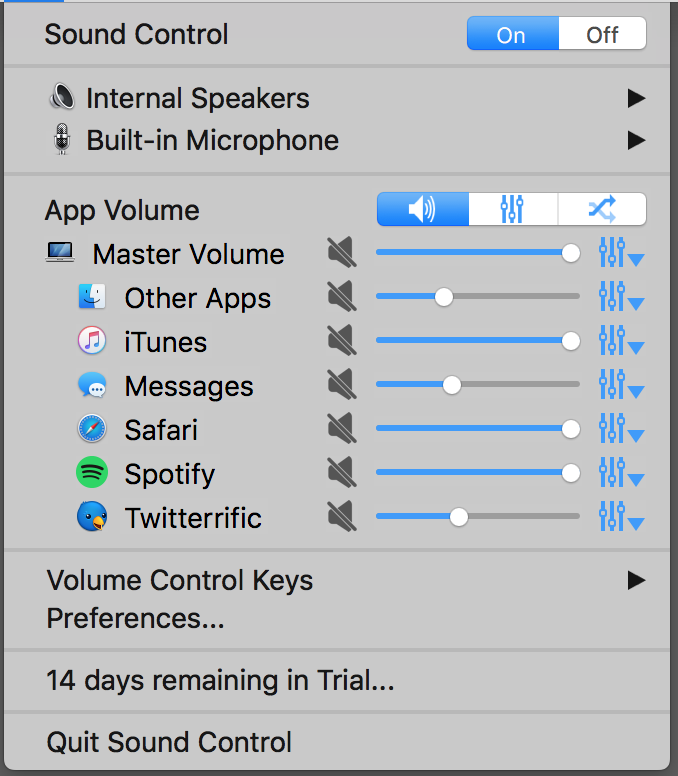Click the Twitterrific bird app icon

92,516
